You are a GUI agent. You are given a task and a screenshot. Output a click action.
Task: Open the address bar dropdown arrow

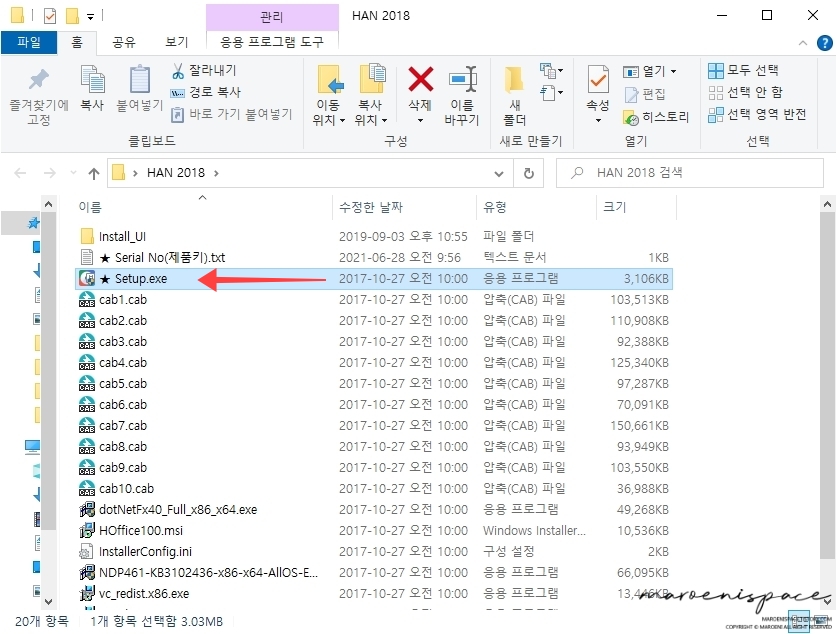[x=498, y=172]
